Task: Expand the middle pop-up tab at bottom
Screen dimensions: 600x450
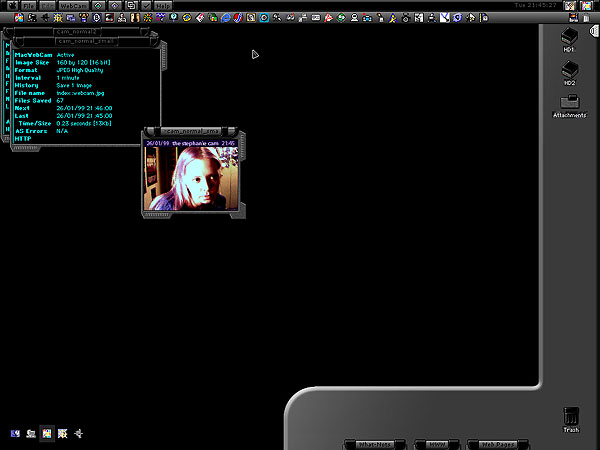Action: (x=436, y=444)
